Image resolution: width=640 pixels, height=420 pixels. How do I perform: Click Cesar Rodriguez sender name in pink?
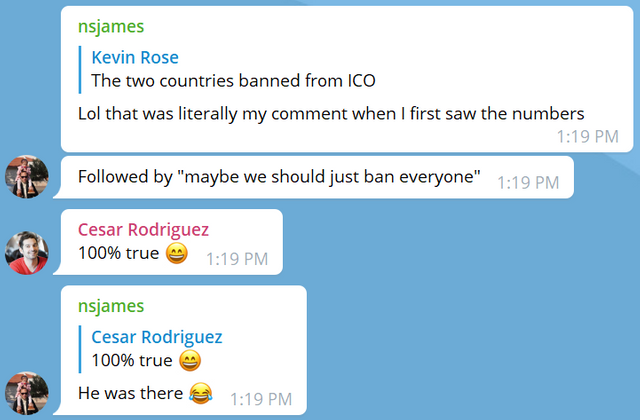pos(143,229)
